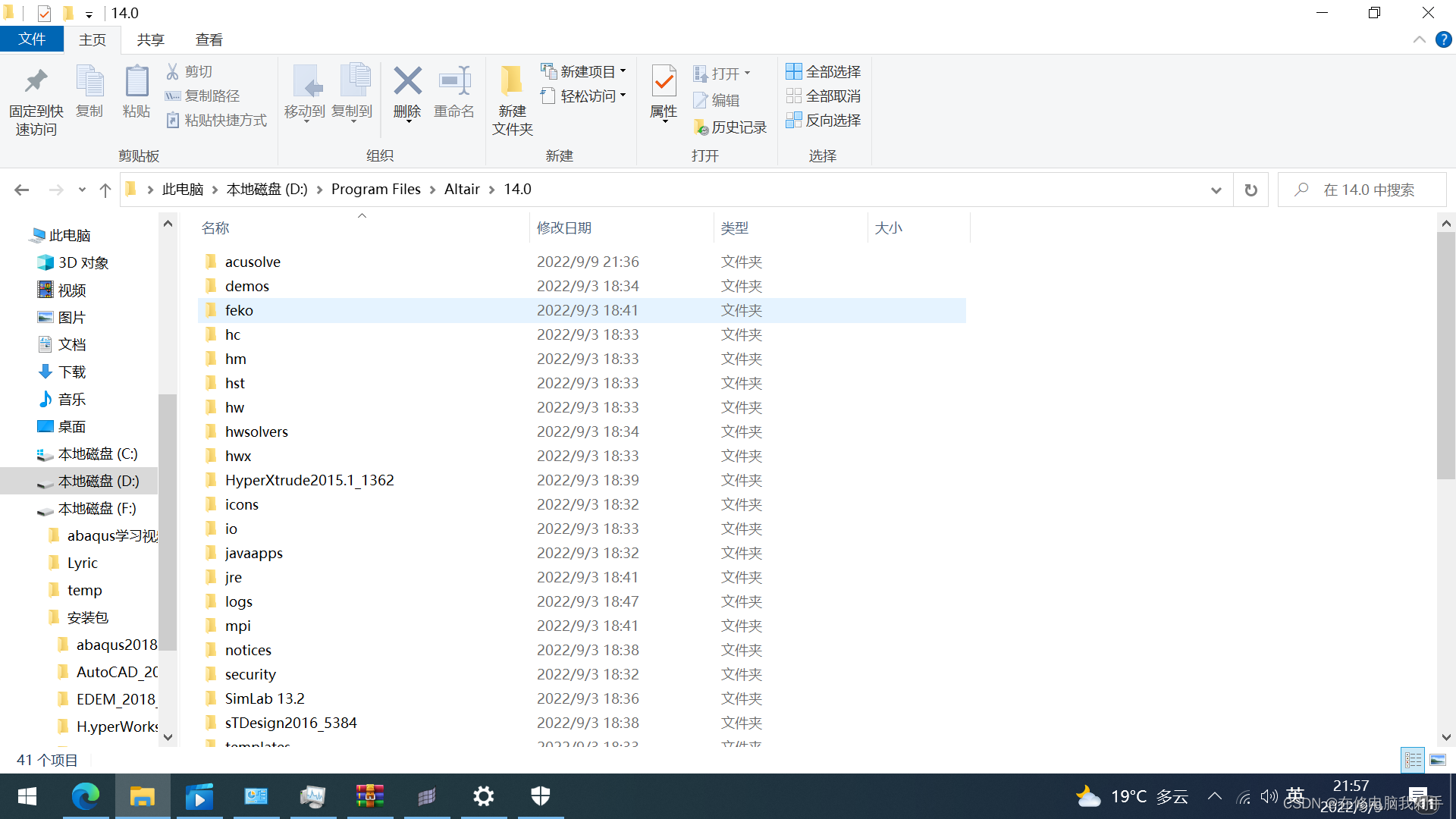This screenshot has width=1456, height=819.
Task: Open the Share (共享) ribbon tab
Action: coord(150,39)
